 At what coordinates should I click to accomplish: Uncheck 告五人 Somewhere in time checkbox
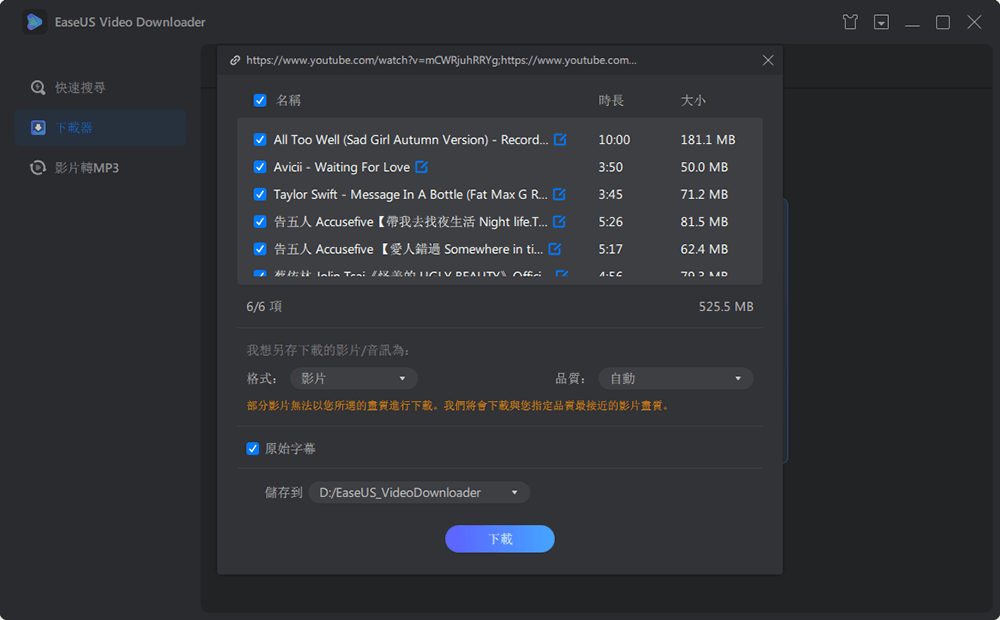(260, 249)
